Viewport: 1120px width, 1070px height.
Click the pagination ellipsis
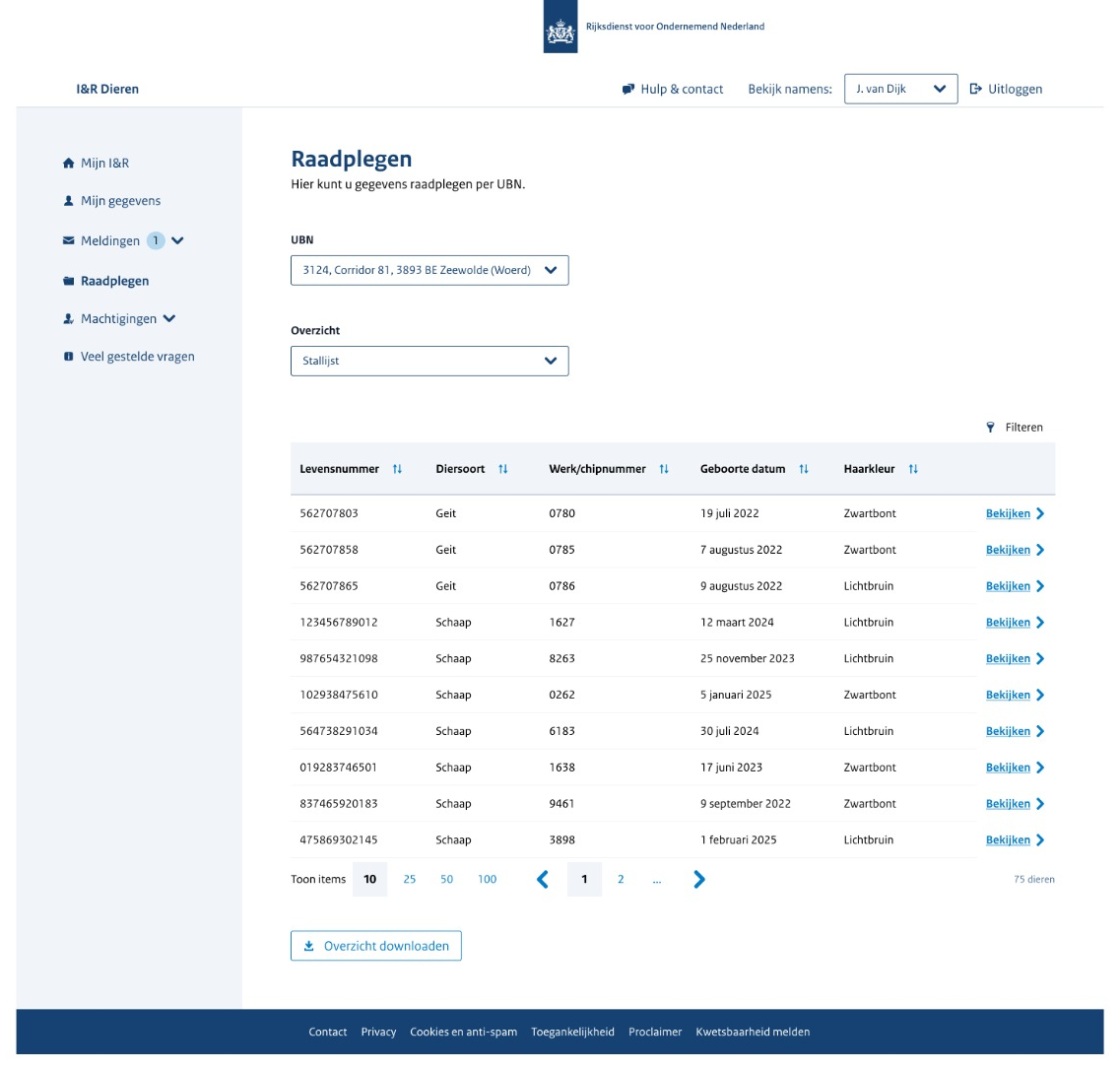coord(657,881)
